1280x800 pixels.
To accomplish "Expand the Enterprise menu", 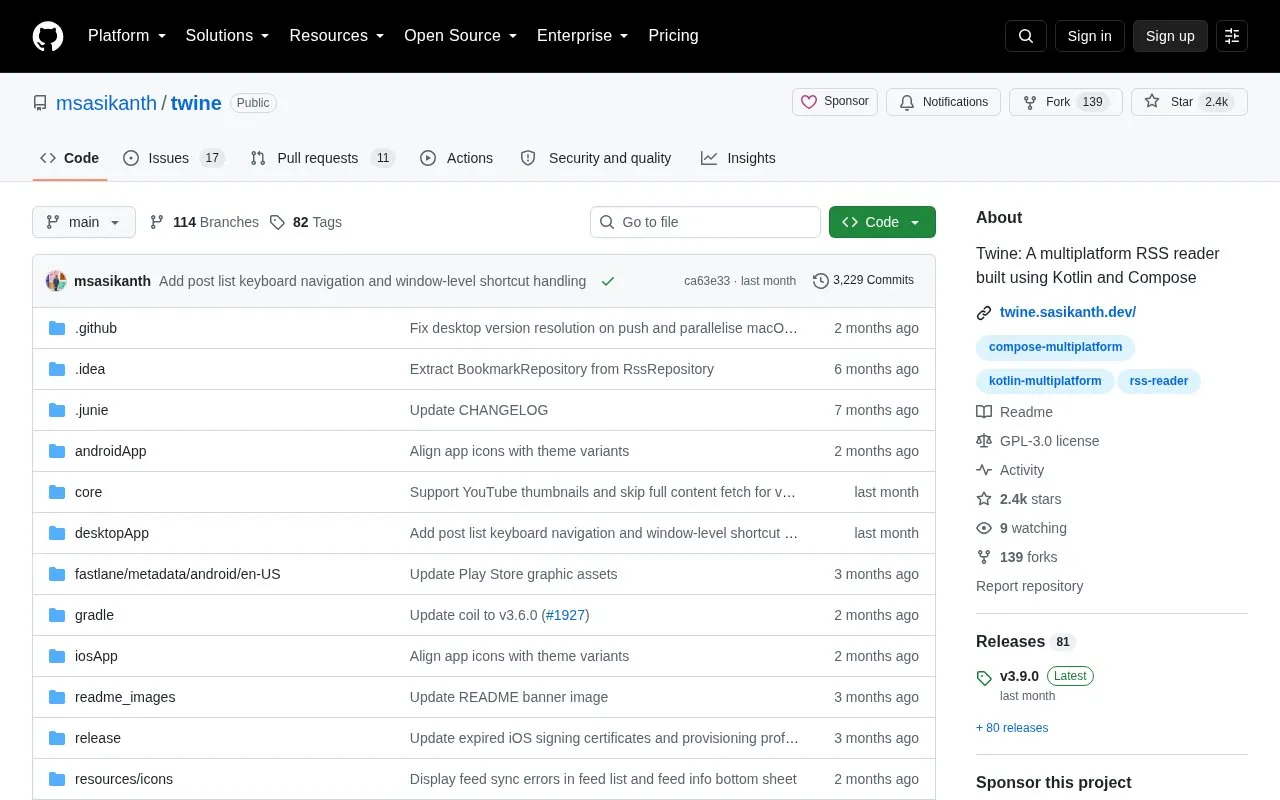I will (x=583, y=36).
